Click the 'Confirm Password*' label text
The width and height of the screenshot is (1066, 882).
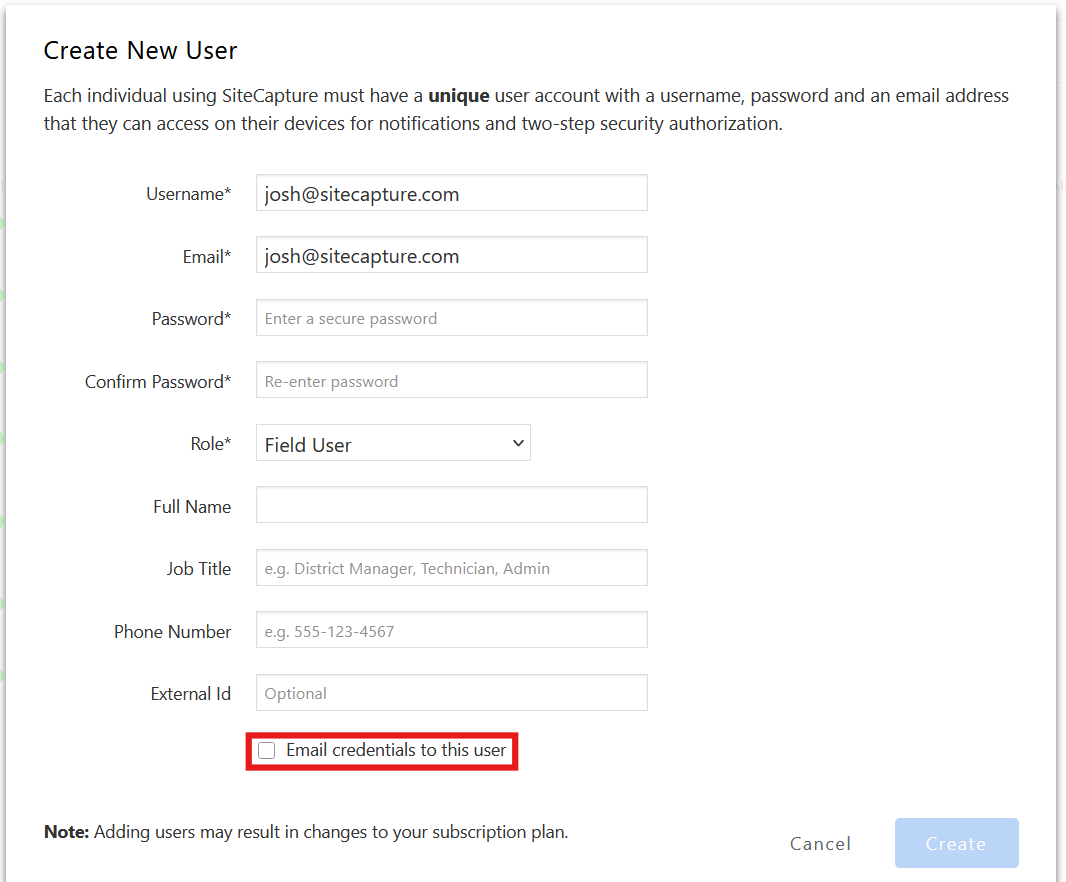tap(158, 381)
